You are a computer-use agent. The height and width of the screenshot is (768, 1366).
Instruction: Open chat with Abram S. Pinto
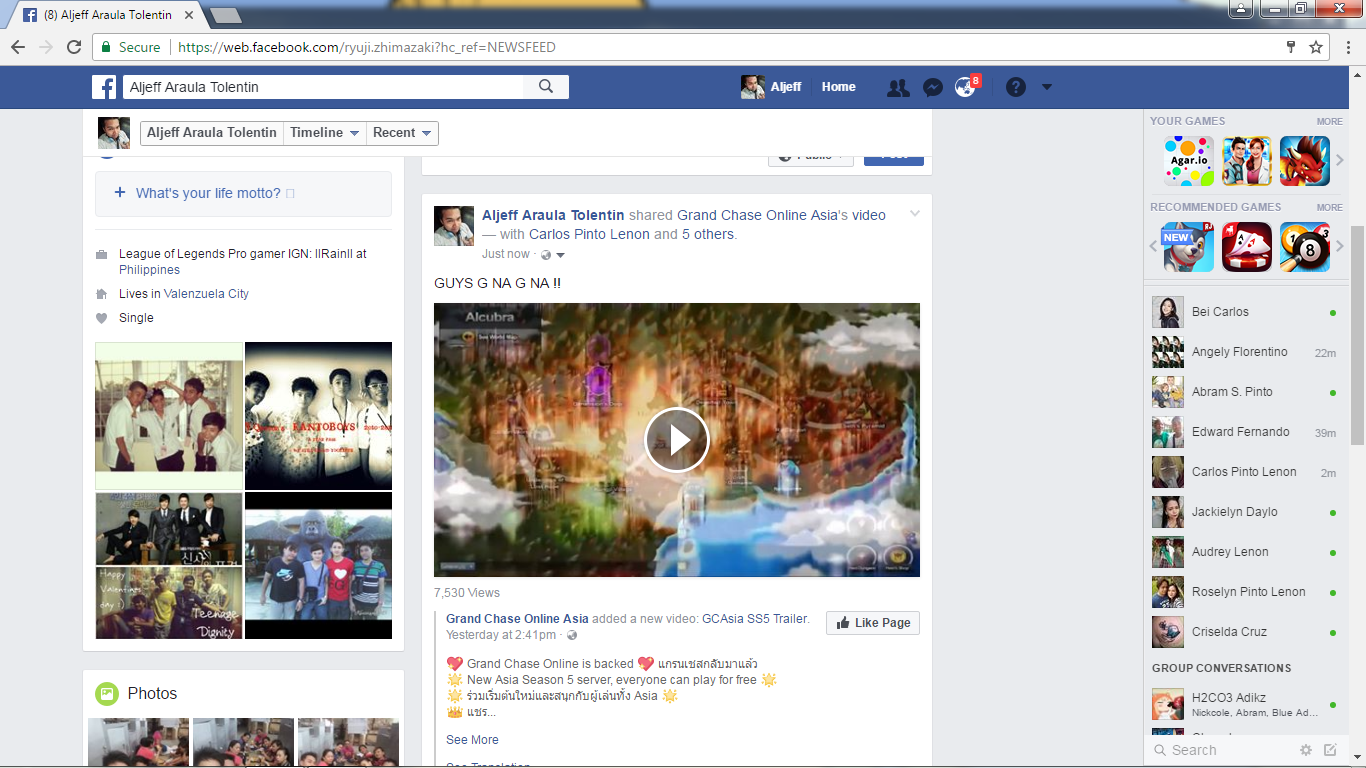point(1244,392)
